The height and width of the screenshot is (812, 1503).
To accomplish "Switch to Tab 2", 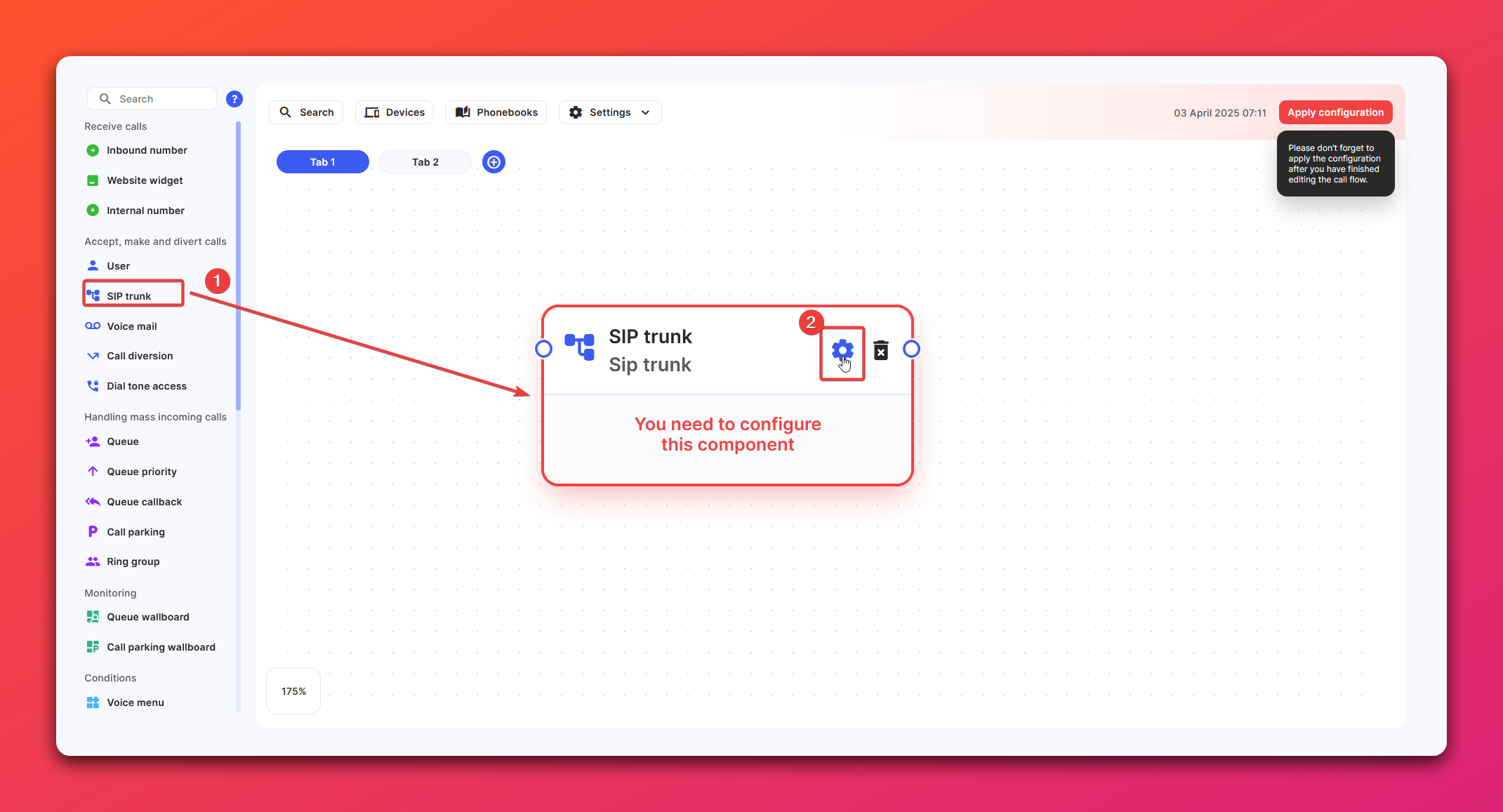I will pos(425,162).
